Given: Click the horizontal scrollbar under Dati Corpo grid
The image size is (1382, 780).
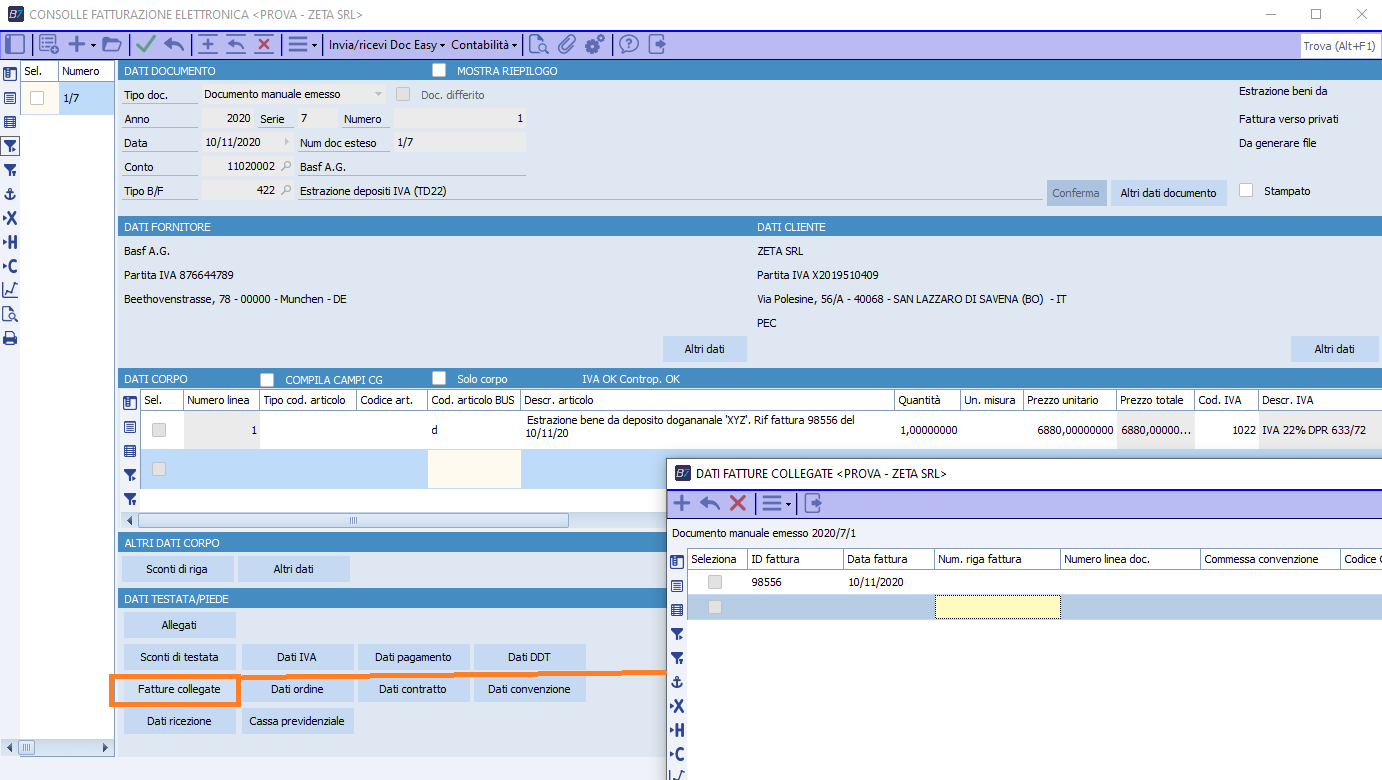Looking at the screenshot, I should coord(353,520).
